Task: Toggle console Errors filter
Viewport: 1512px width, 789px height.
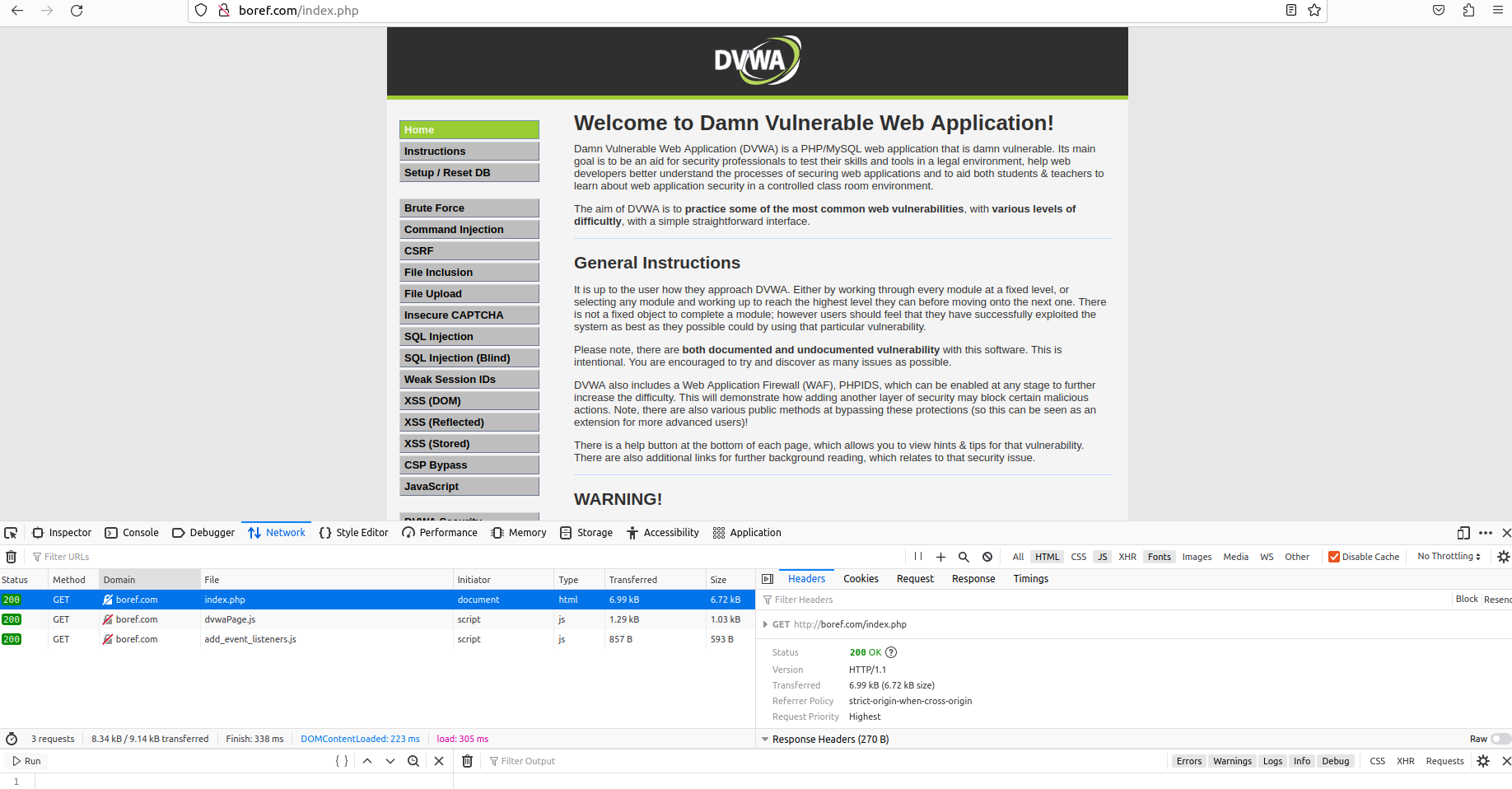Action: [1188, 761]
